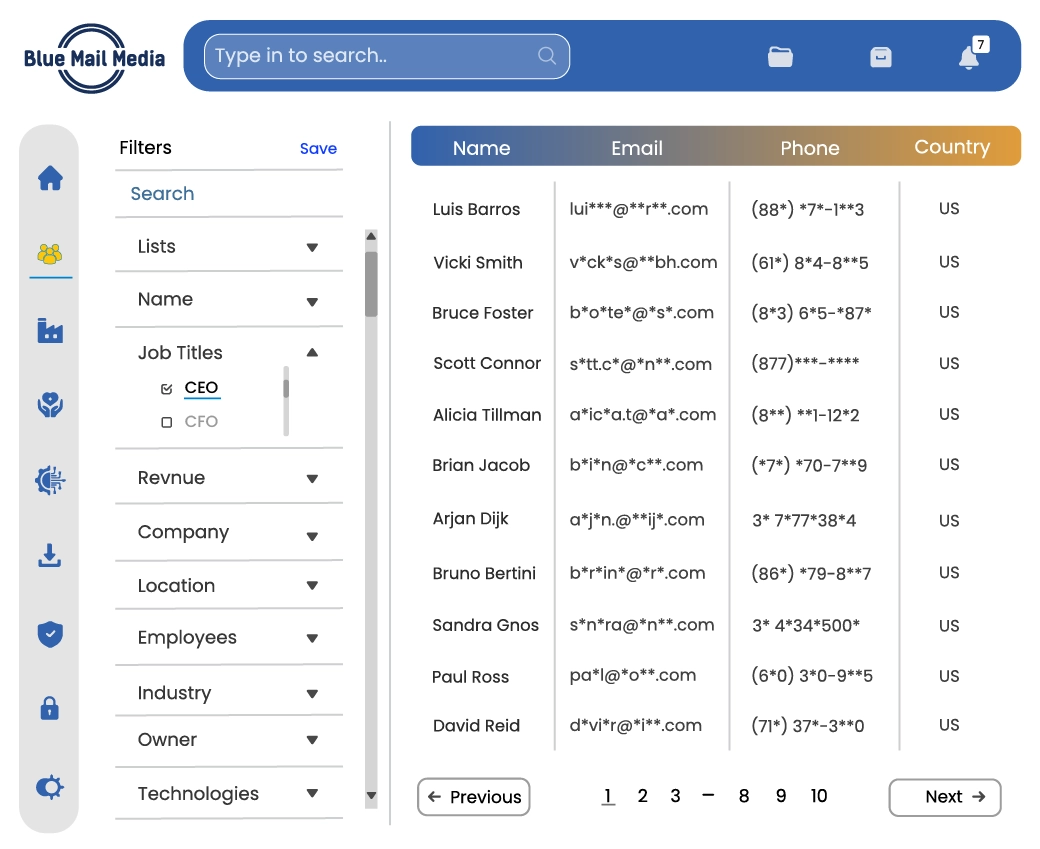The width and height of the screenshot is (1040, 849).
Task: Click the padlock icon in sidebar
Action: tap(50, 709)
